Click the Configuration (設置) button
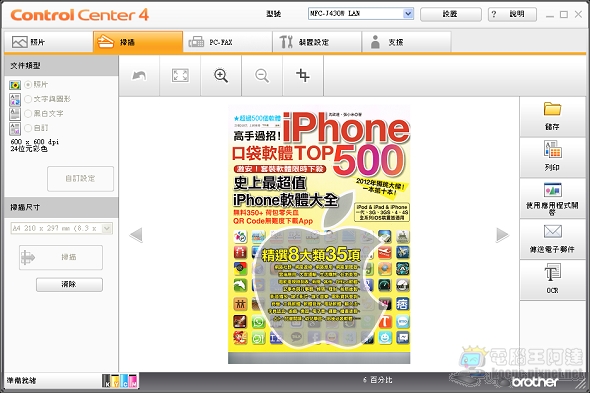The image size is (590, 393). pos(450,14)
